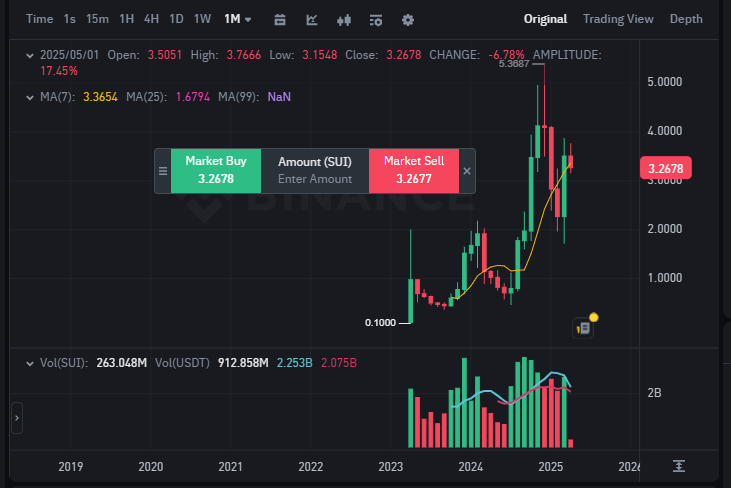The image size is (731, 488).
Task: Expand the left side panel arrow
Action: (x=17, y=418)
